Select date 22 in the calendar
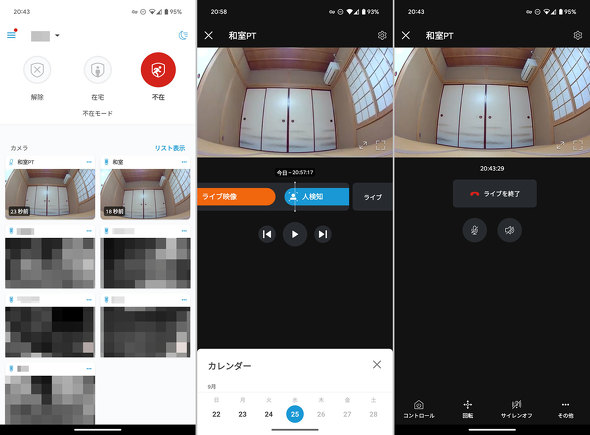 tap(216, 414)
